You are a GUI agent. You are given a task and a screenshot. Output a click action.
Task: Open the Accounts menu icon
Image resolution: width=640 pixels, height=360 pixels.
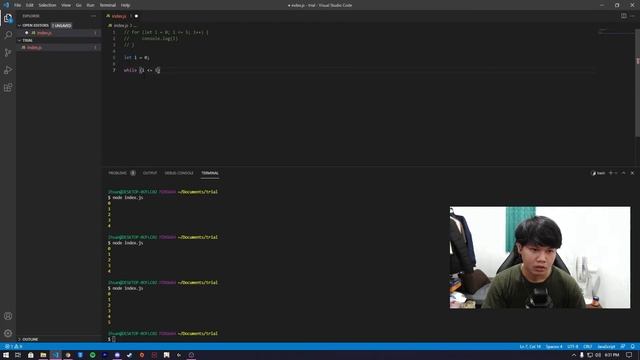(8, 316)
